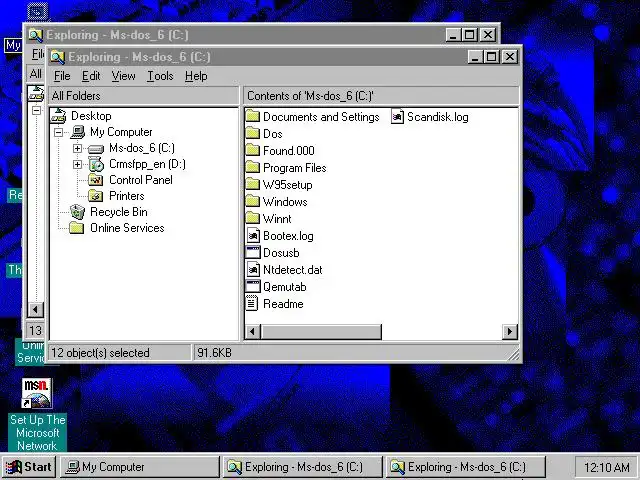Open the Control Panel folder icon
The image size is (640, 480).
96,180
